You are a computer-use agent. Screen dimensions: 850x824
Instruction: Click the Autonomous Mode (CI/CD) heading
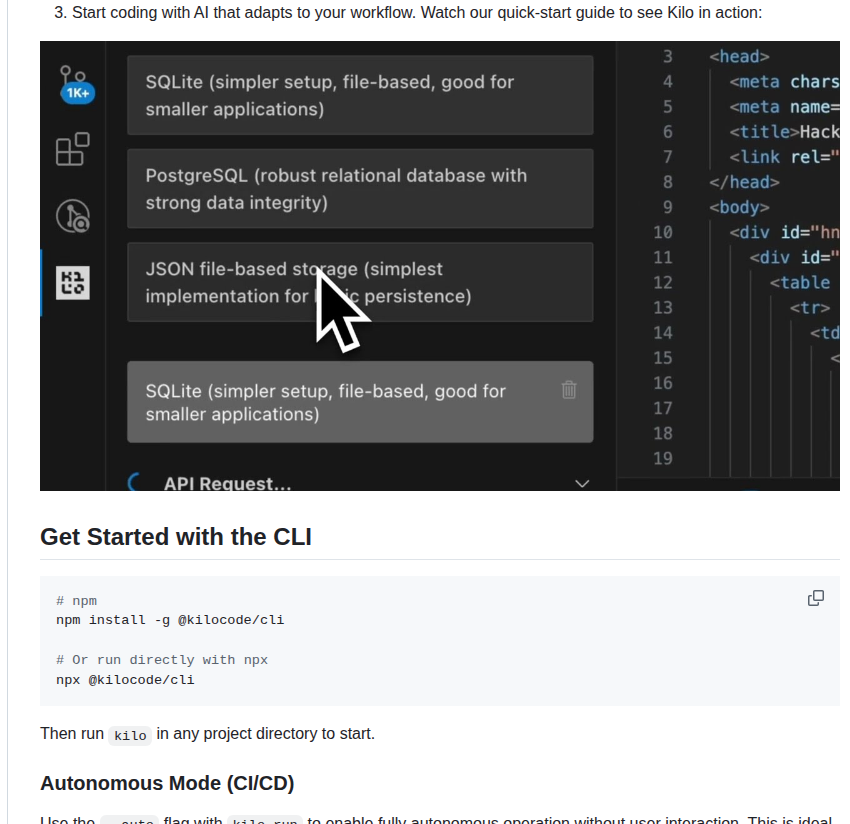[167, 783]
